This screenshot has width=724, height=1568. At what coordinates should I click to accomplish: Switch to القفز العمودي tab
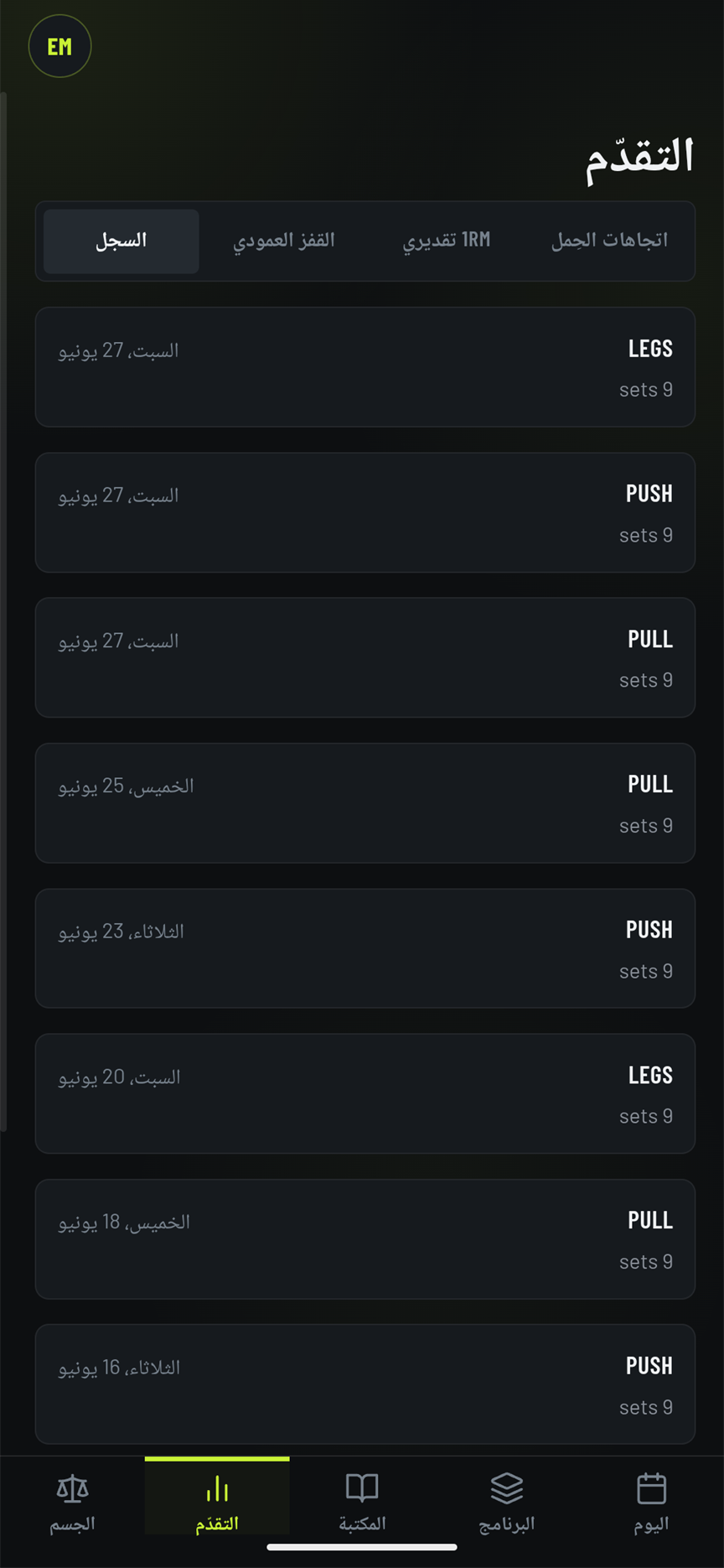click(x=284, y=241)
